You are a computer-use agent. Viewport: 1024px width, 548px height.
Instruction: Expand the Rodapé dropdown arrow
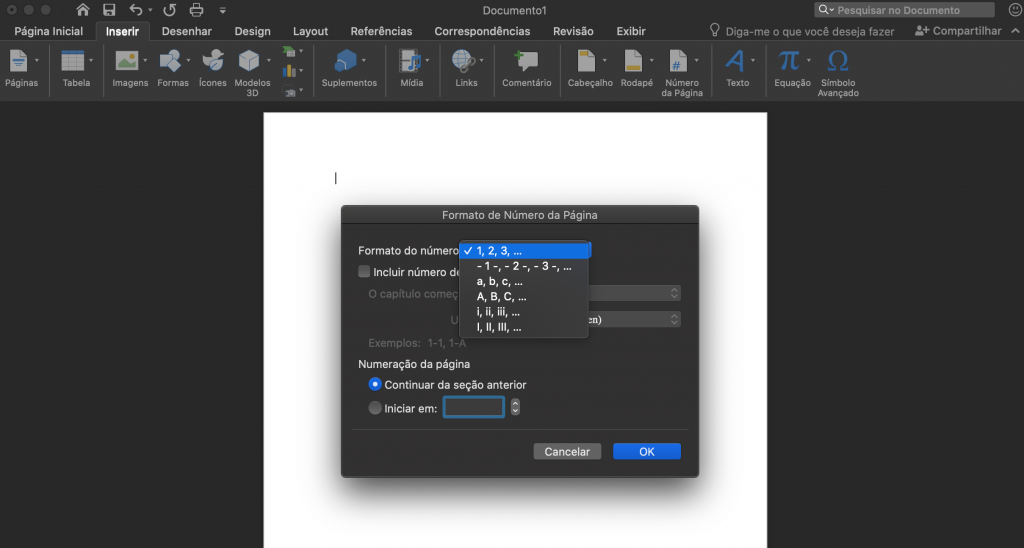tap(651, 61)
